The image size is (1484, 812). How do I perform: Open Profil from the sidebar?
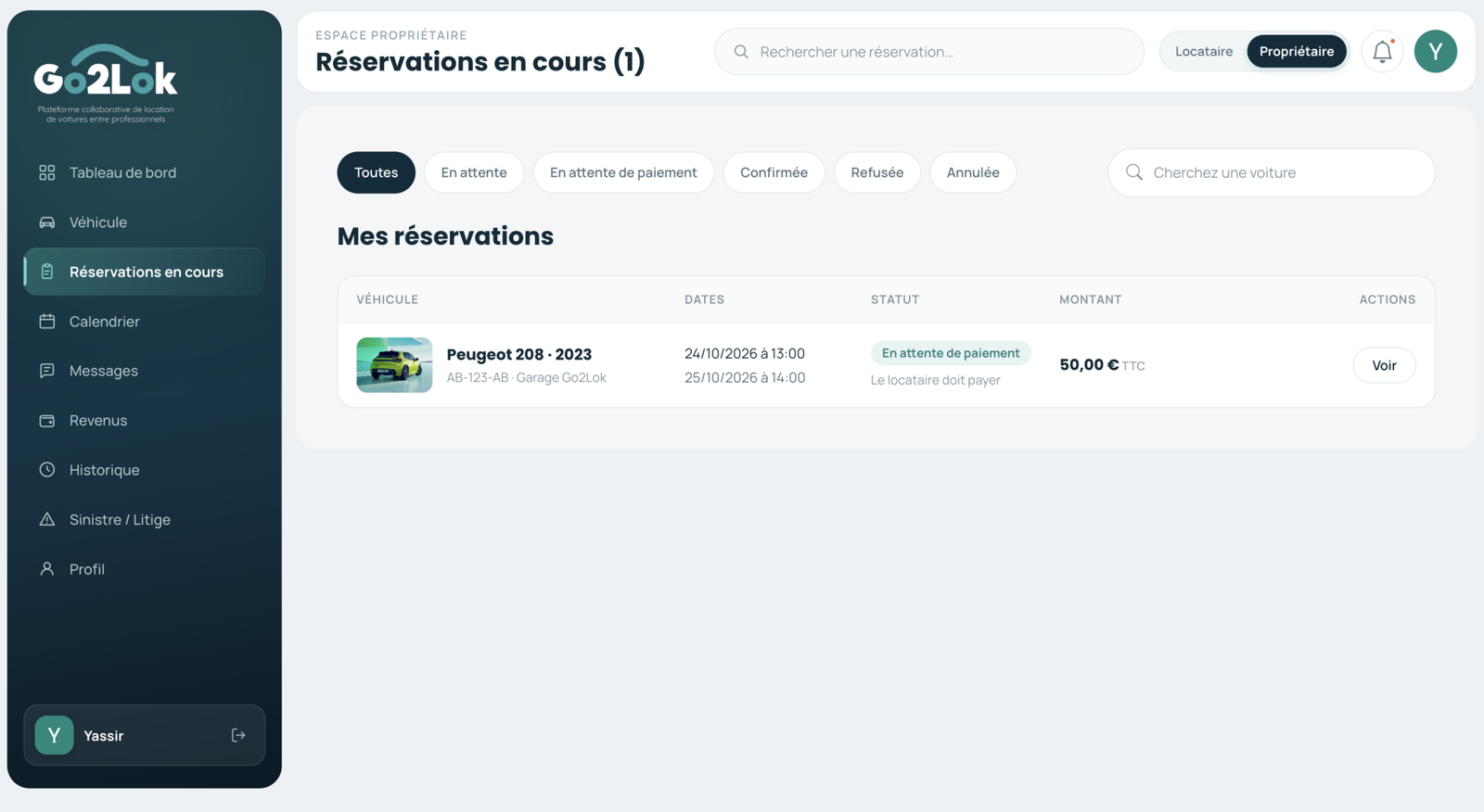point(144,569)
